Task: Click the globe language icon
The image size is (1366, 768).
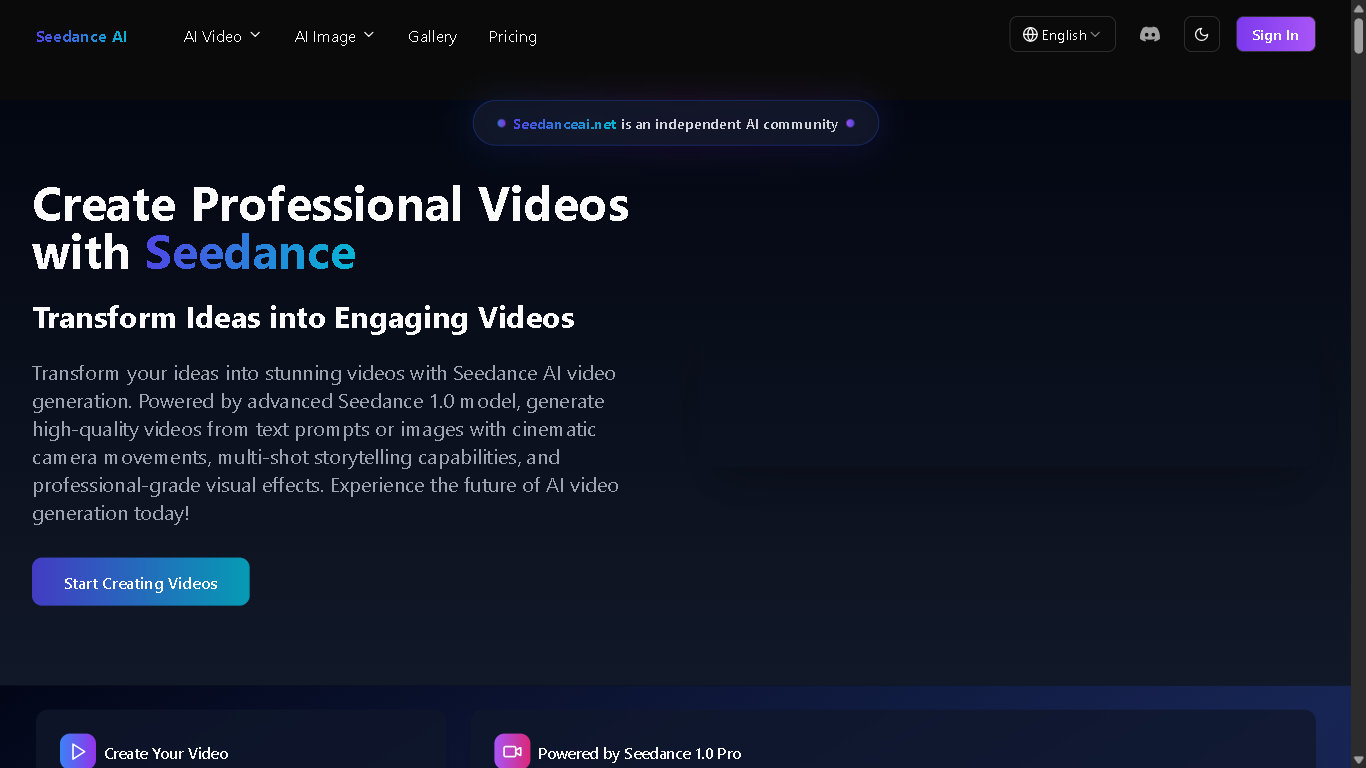Action: click(1030, 35)
